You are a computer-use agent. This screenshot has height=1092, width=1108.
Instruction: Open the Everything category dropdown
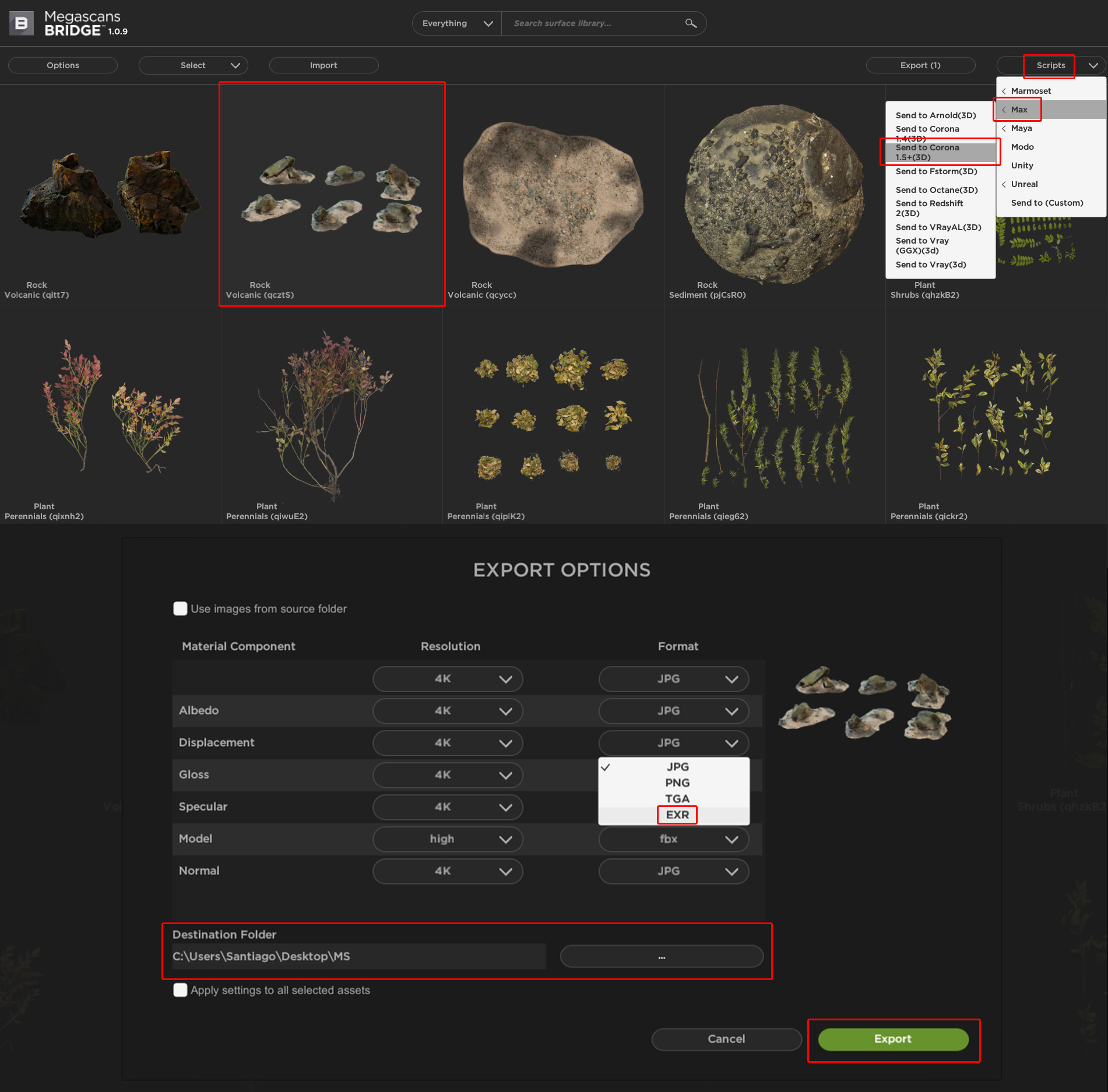click(457, 23)
